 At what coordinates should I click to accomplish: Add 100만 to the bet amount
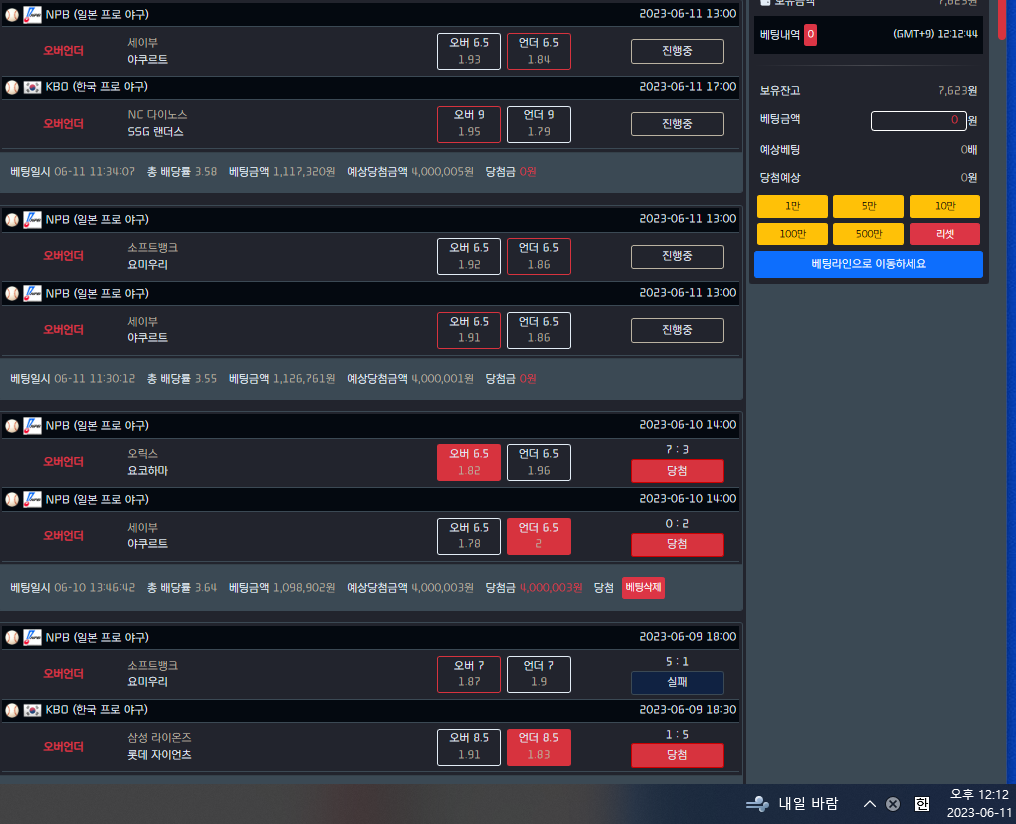click(792, 234)
